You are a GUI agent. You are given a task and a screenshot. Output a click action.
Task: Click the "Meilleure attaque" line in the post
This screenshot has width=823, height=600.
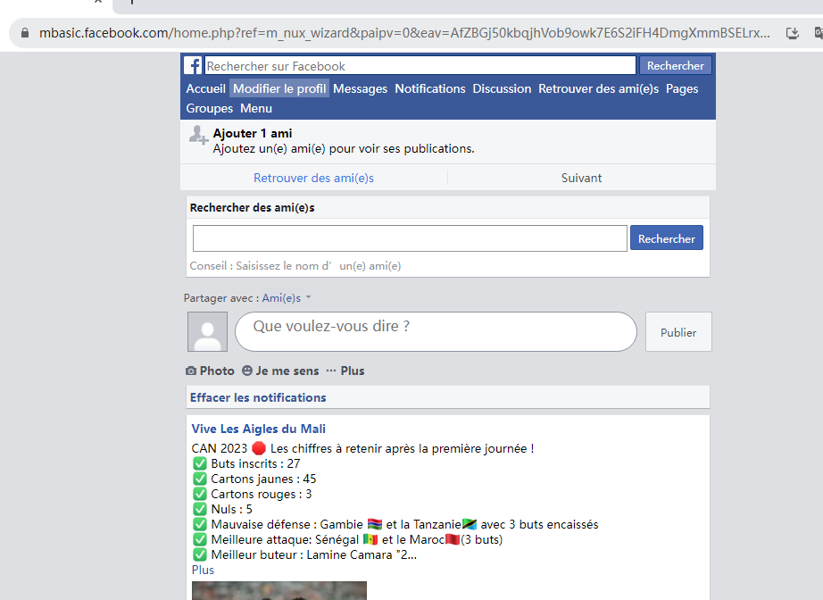click(x=357, y=540)
